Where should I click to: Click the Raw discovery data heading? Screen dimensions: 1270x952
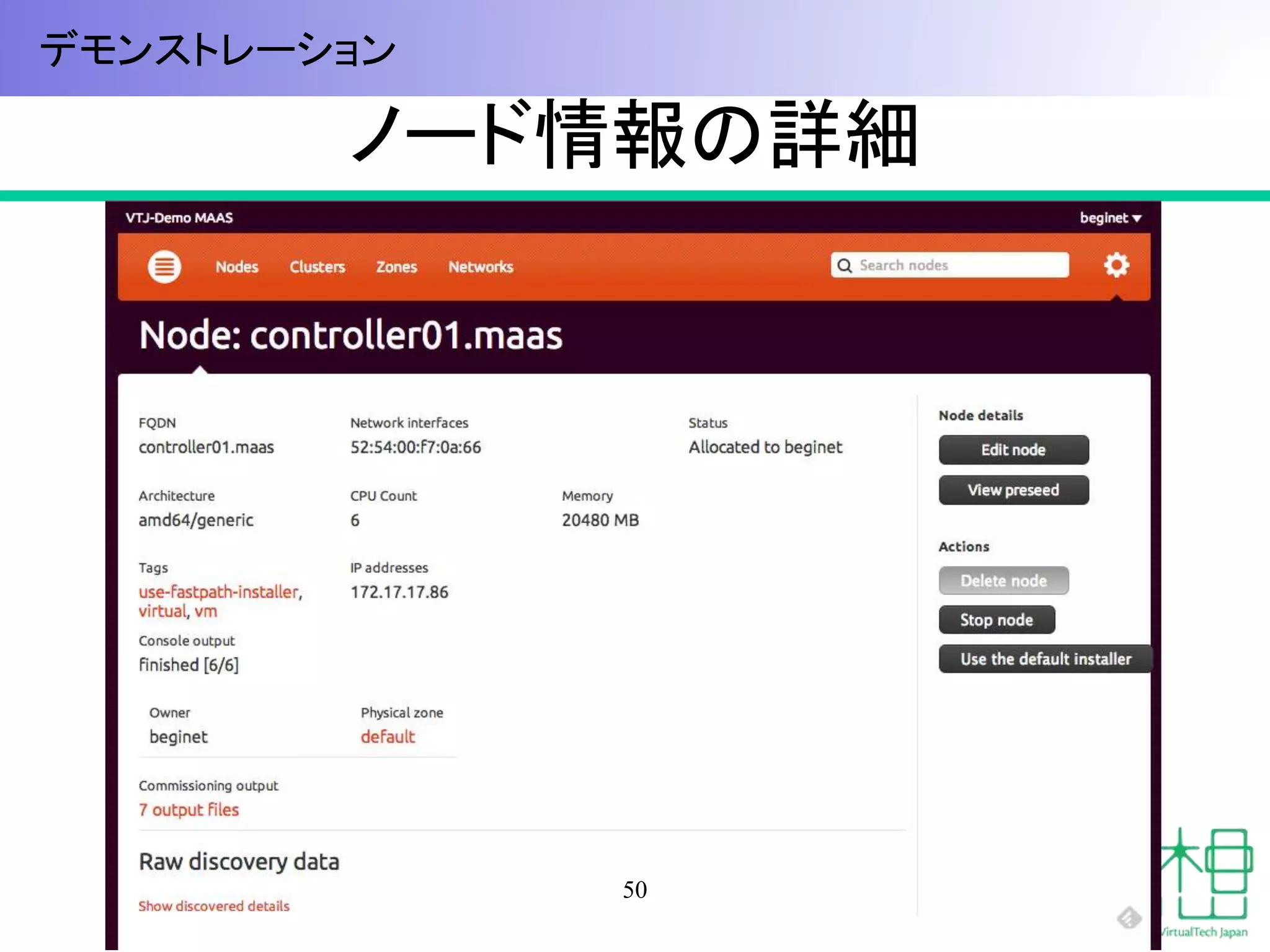tap(239, 862)
